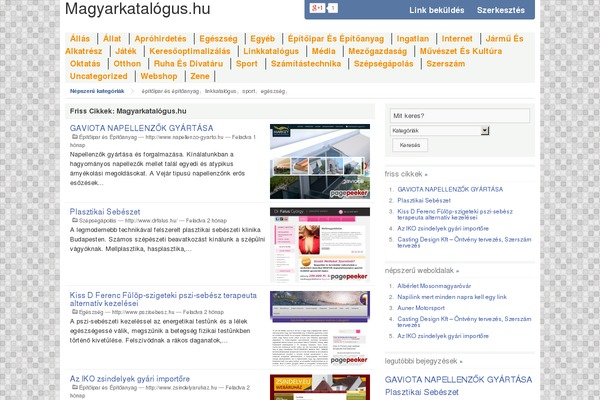
Task: Go to the Otthon category
Action: pyautogui.click(x=127, y=64)
